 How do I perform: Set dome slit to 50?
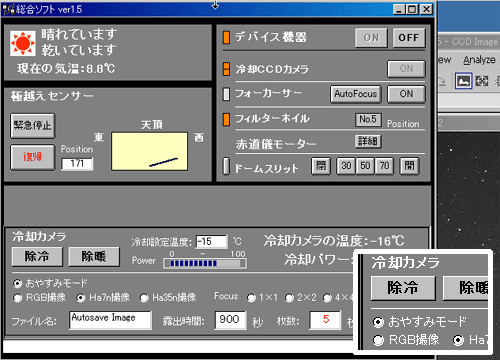tap(365, 166)
